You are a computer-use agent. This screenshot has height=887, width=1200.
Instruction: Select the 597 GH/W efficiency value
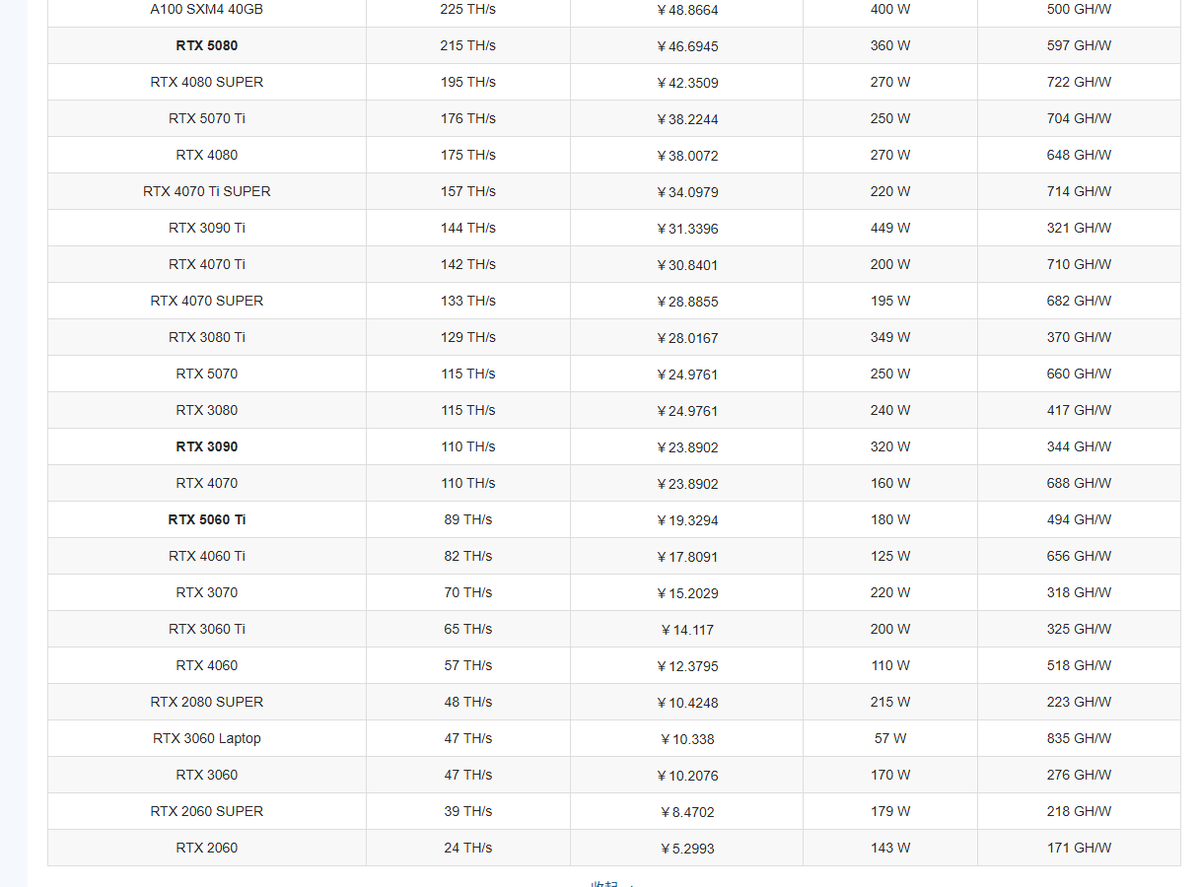[x=1079, y=46]
